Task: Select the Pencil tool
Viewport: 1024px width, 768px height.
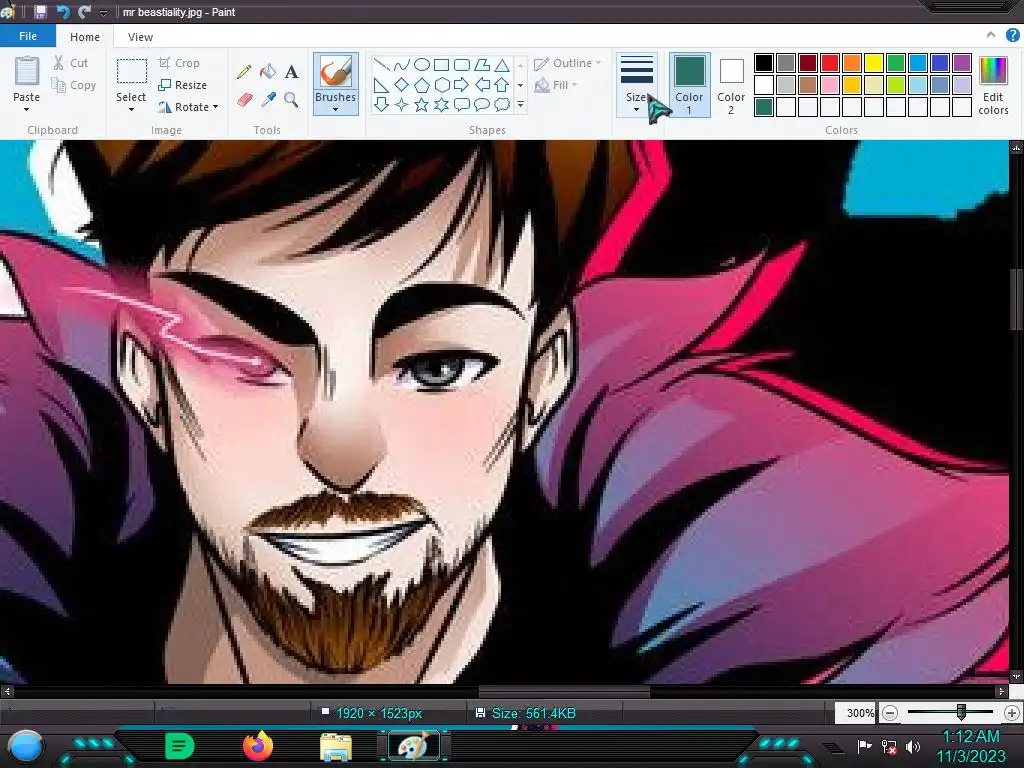Action: (x=244, y=72)
